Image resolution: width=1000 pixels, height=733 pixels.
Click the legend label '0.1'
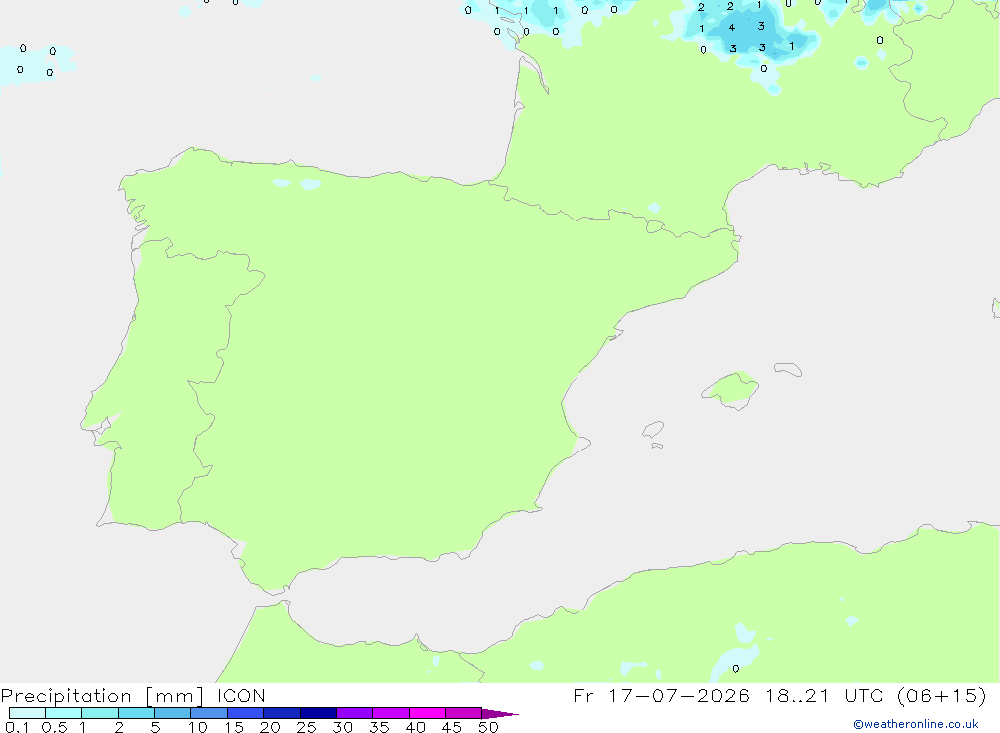point(17,727)
